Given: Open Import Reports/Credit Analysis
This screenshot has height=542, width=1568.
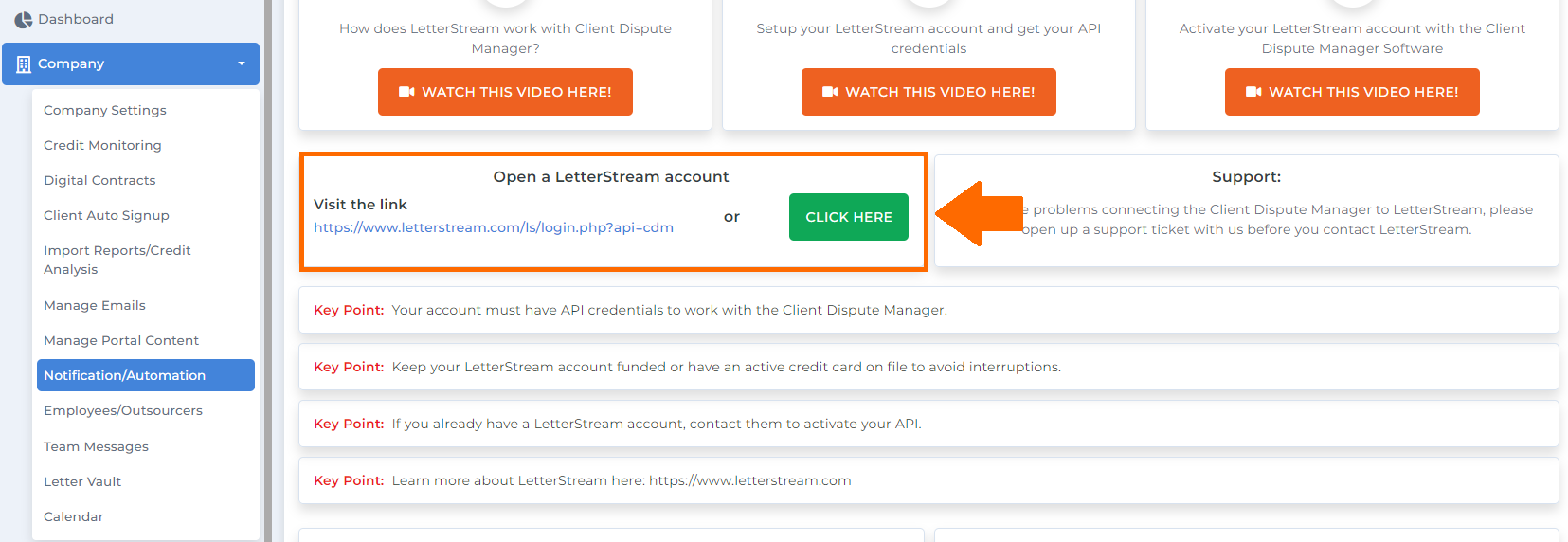Looking at the screenshot, I should click(x=117, y=260).
